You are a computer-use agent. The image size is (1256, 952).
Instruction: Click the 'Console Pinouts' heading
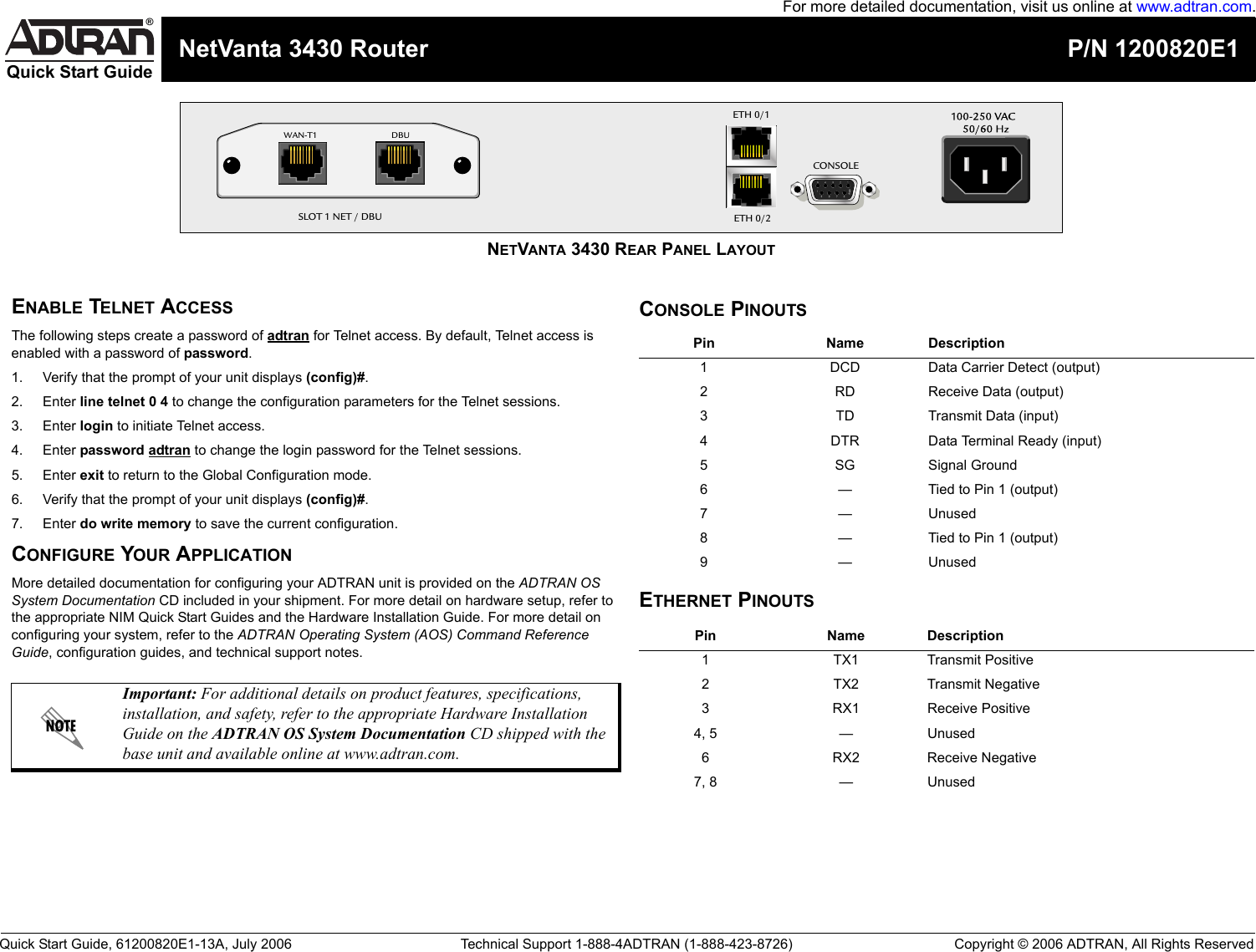click(722, 309)
